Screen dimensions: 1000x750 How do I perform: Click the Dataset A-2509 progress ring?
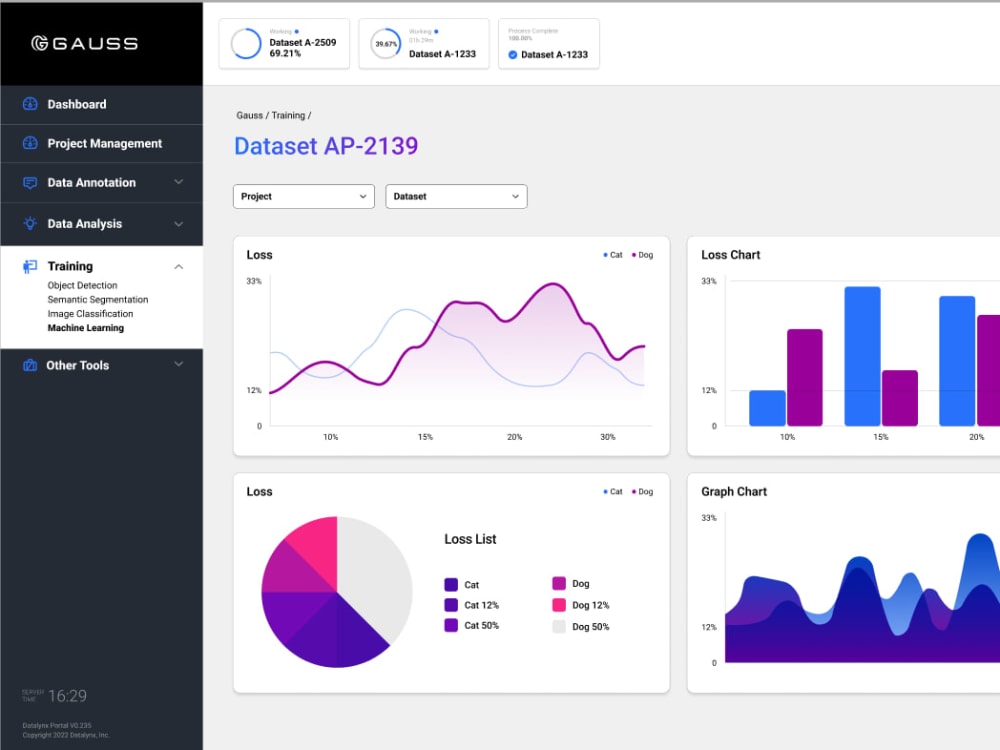point(245,44)
